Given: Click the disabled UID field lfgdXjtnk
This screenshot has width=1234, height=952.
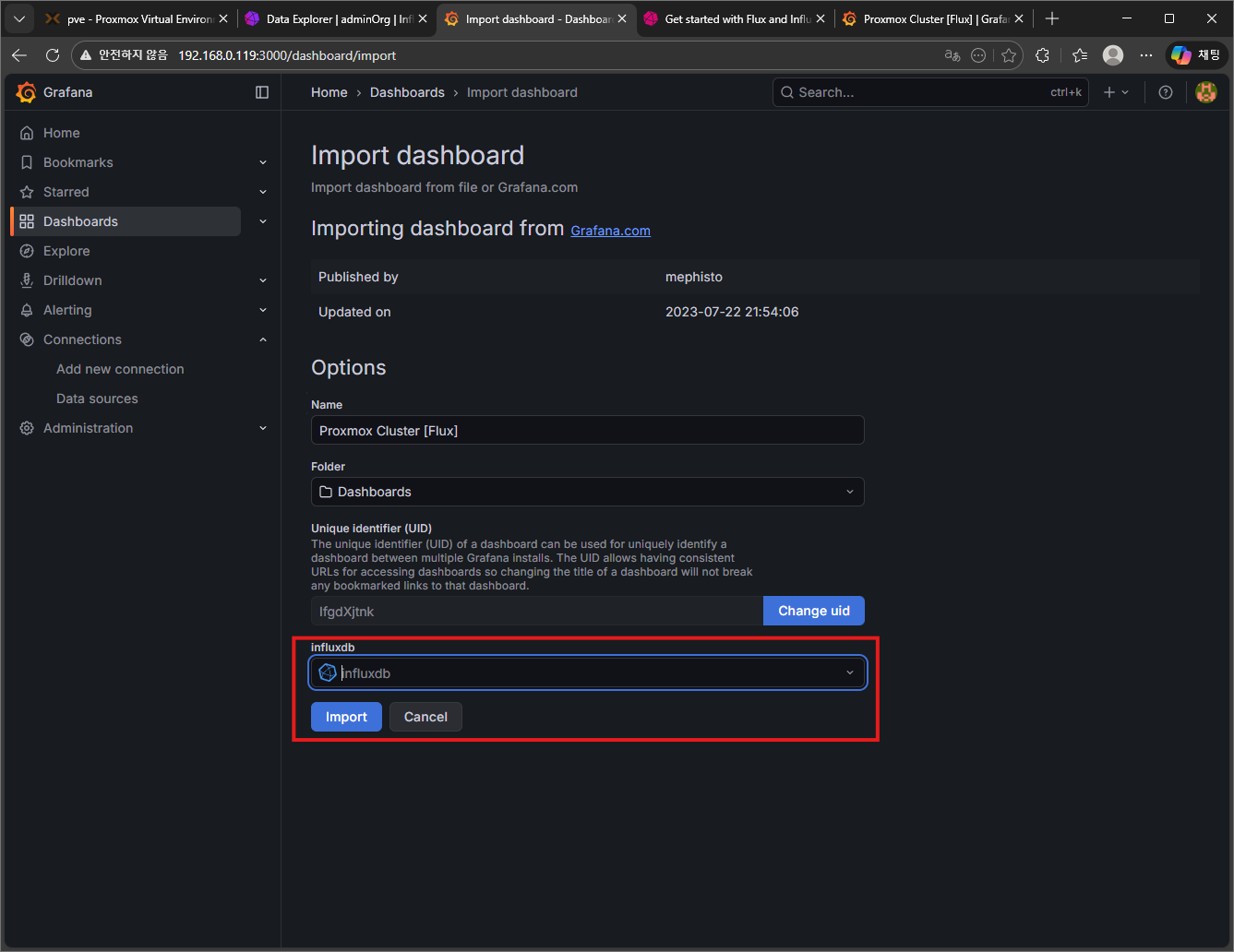Looking at the screenshot, I should tap(537, 611).
